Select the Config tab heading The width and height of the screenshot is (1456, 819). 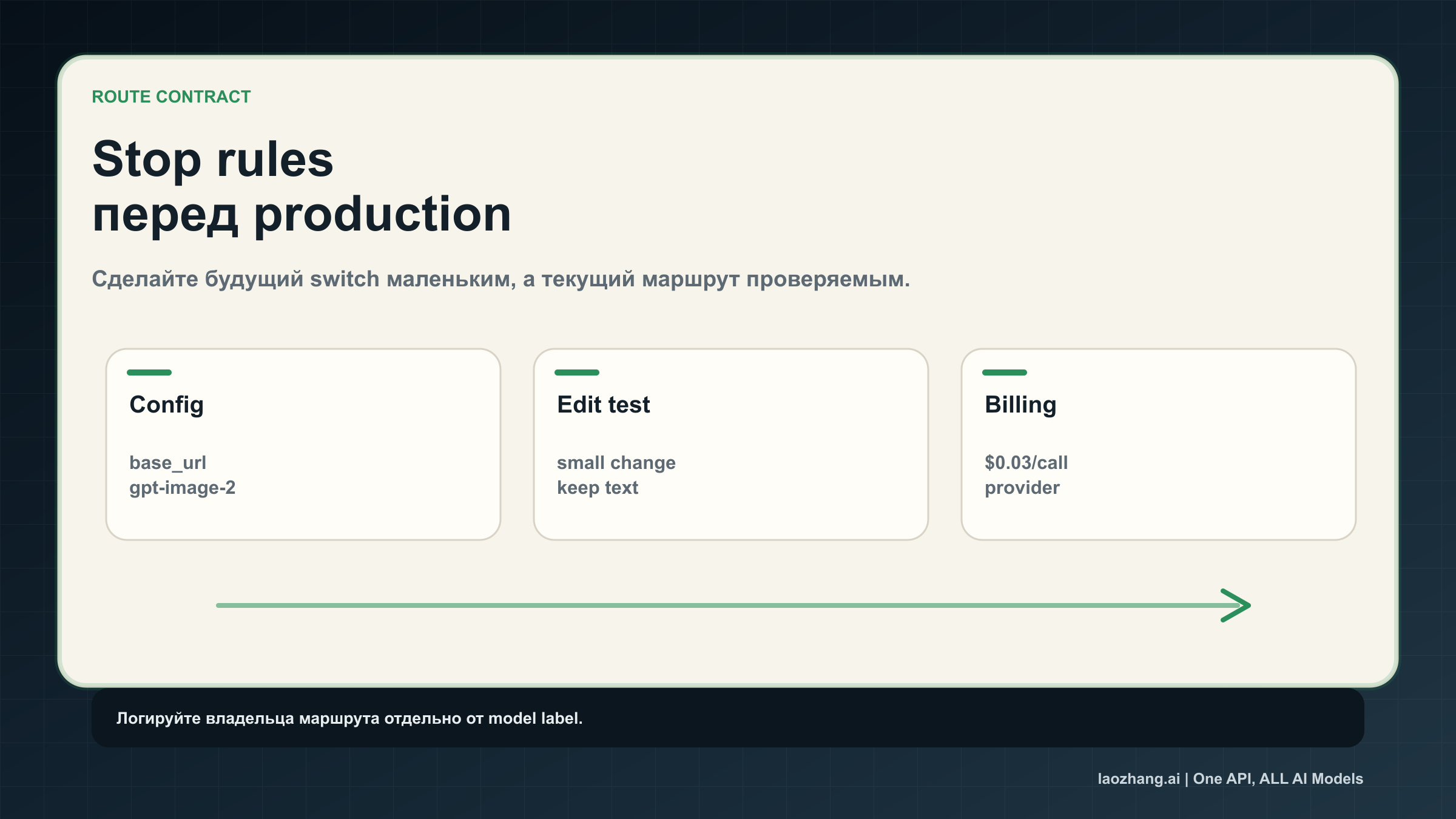coord(167,405)
